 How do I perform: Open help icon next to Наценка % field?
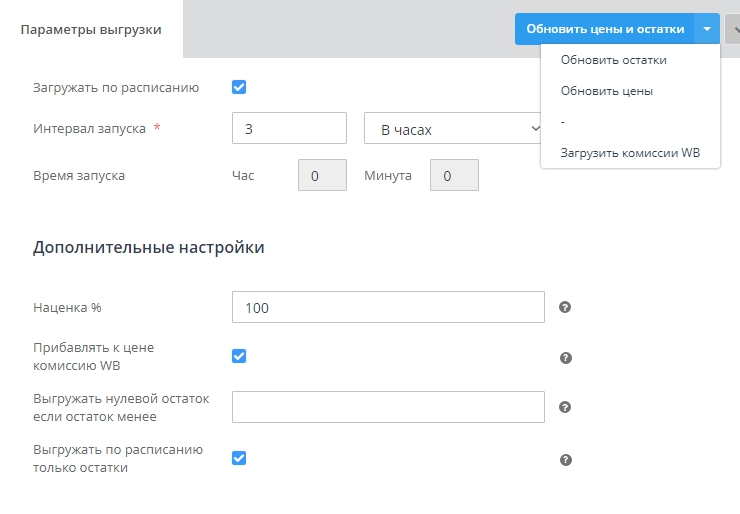[x=565, y=307]
